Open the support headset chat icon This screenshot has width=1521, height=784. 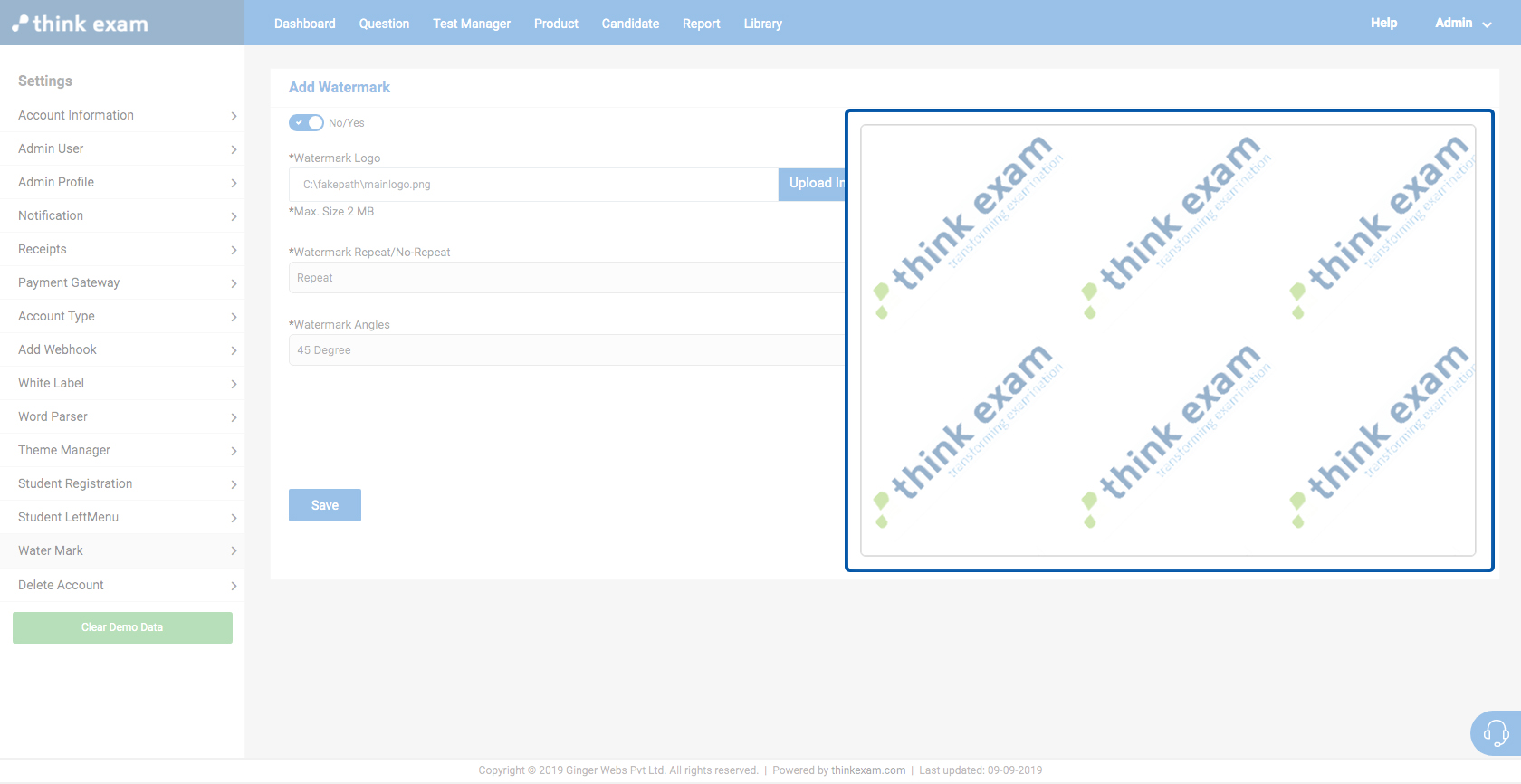click(1496, 732)
